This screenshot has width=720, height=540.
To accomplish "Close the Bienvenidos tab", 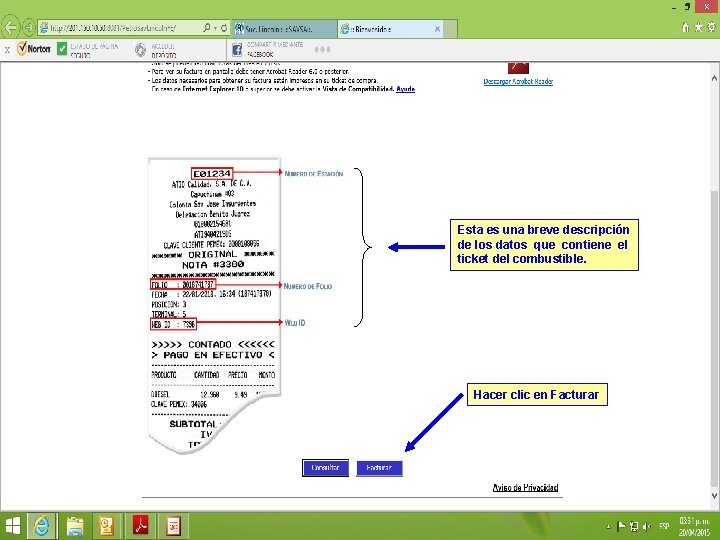I will click(x=437, y=29).
